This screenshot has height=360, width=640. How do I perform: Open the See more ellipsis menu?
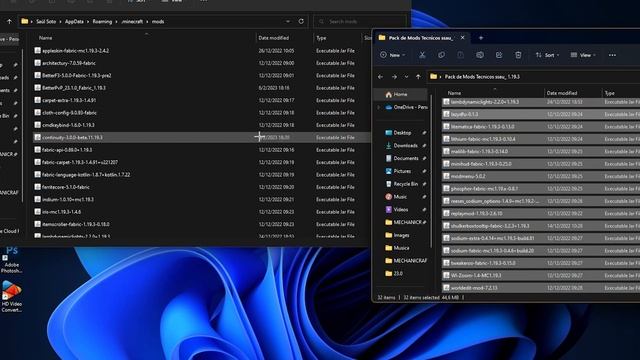612,55
